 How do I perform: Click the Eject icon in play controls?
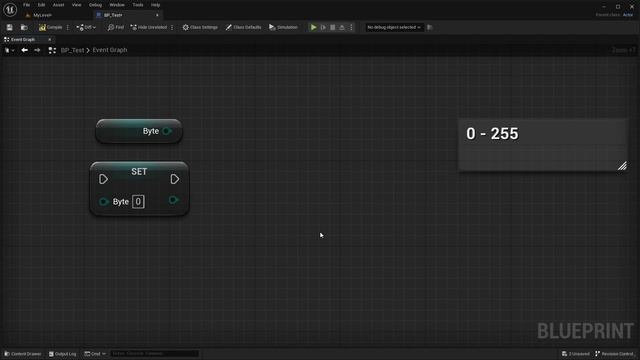point(342,27)
